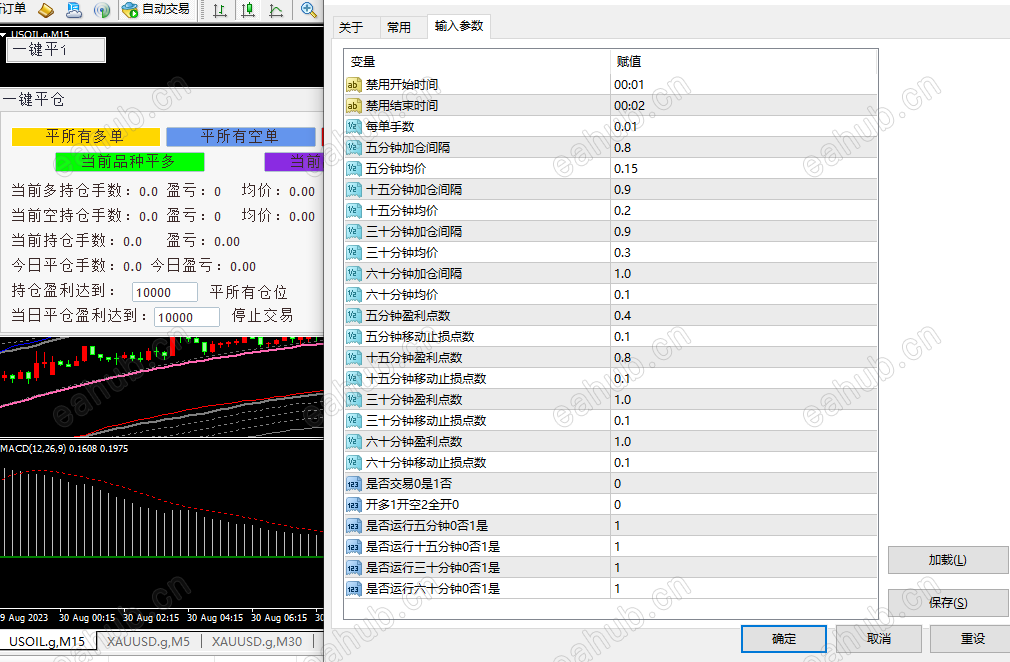The width and height of the screenshot is (1010, 662).
Task: Click the icon beside 开多1开空2全开0
Action: 353,505
